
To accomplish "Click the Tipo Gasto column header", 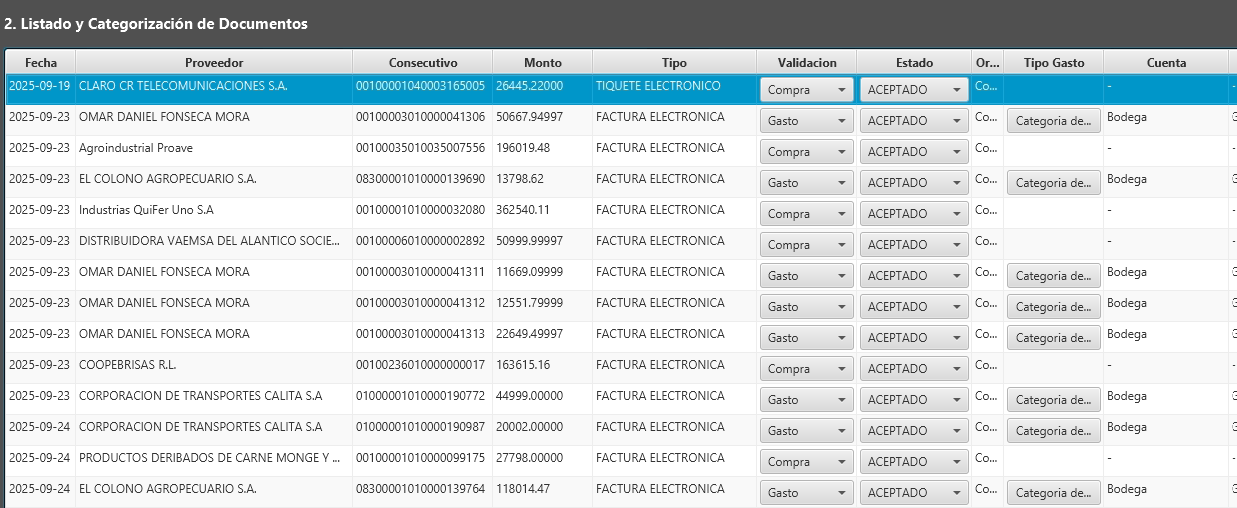I will pos(1053,62).
